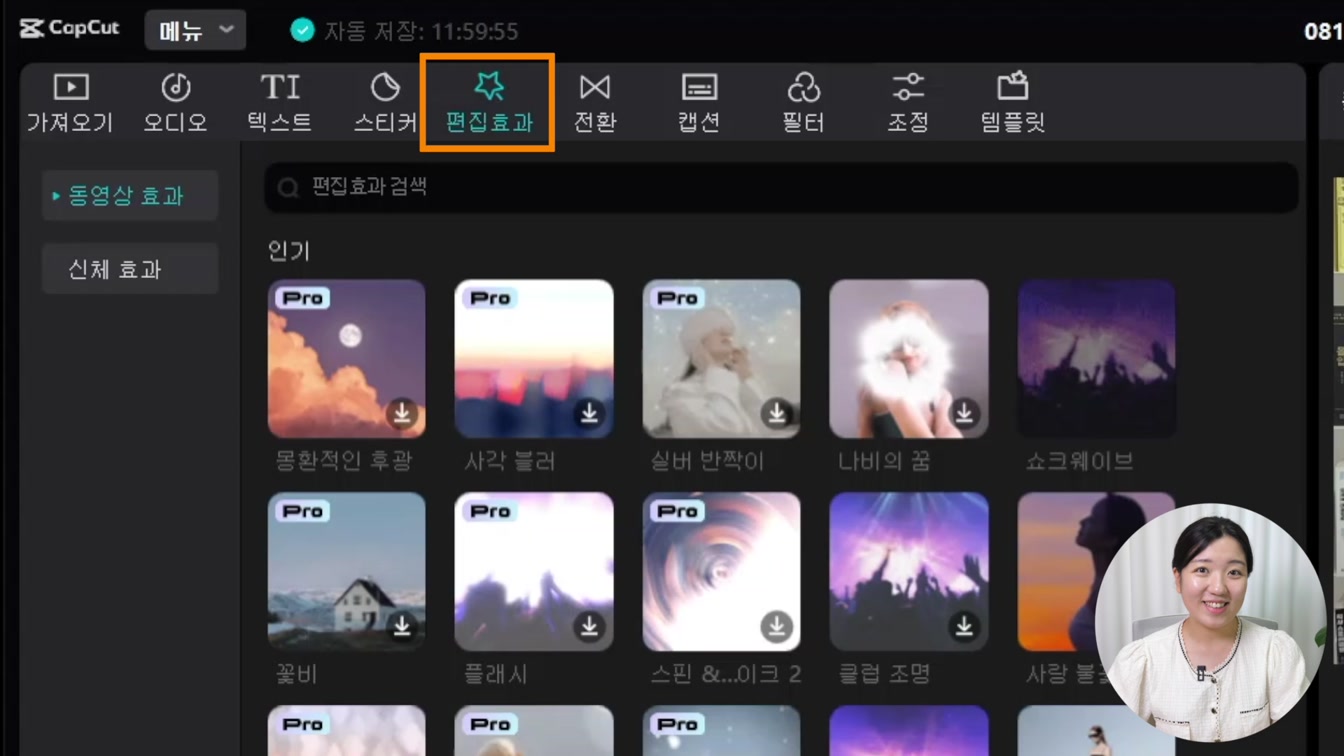1344x756 pixels.
Task: Download the 플래시 effect
Action: (x=589, y=626)
